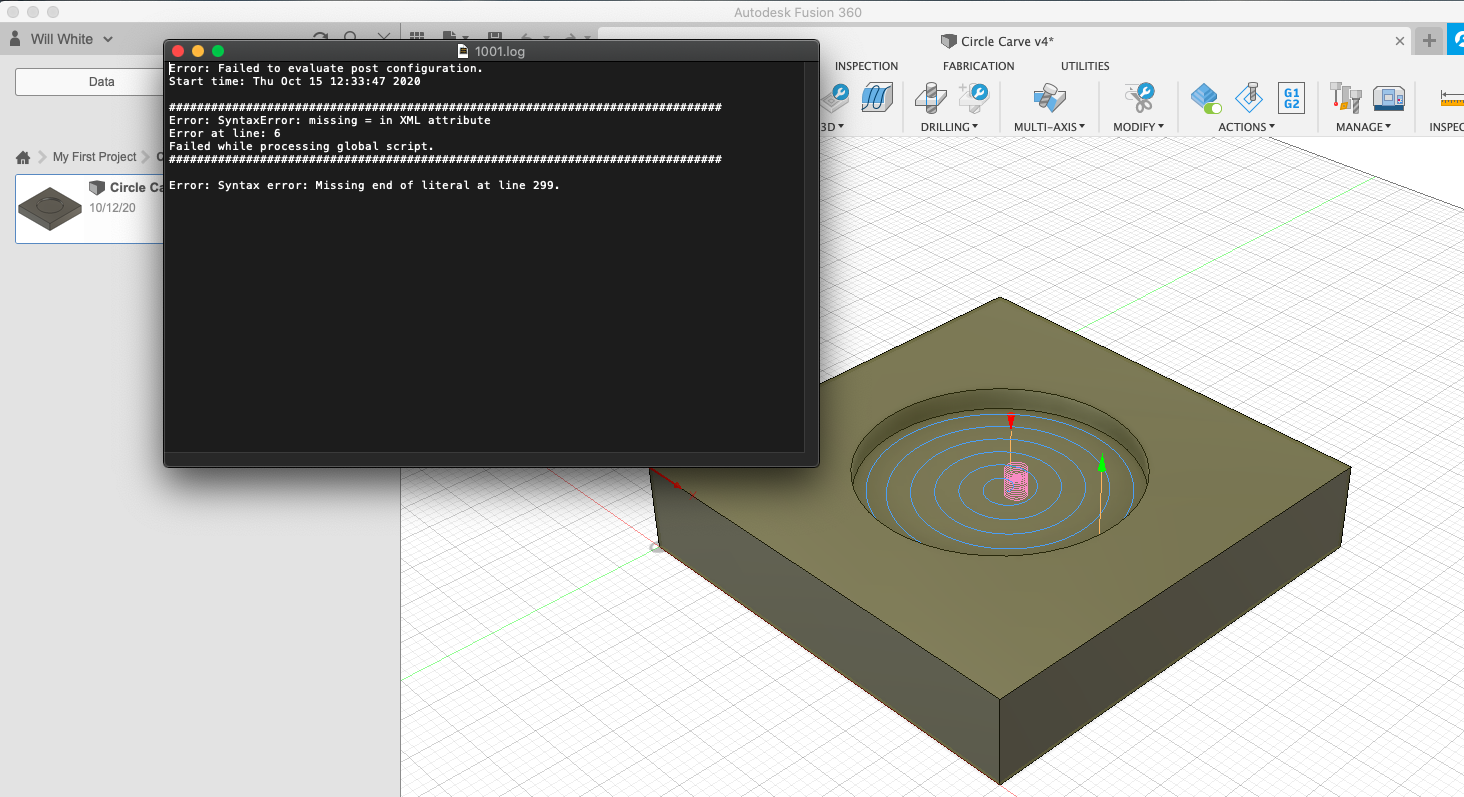Viewport: 1464px width, 797px height.
Task: Expand the MULTI-AXIS dropdown menu
Action: click(1048, 127)
